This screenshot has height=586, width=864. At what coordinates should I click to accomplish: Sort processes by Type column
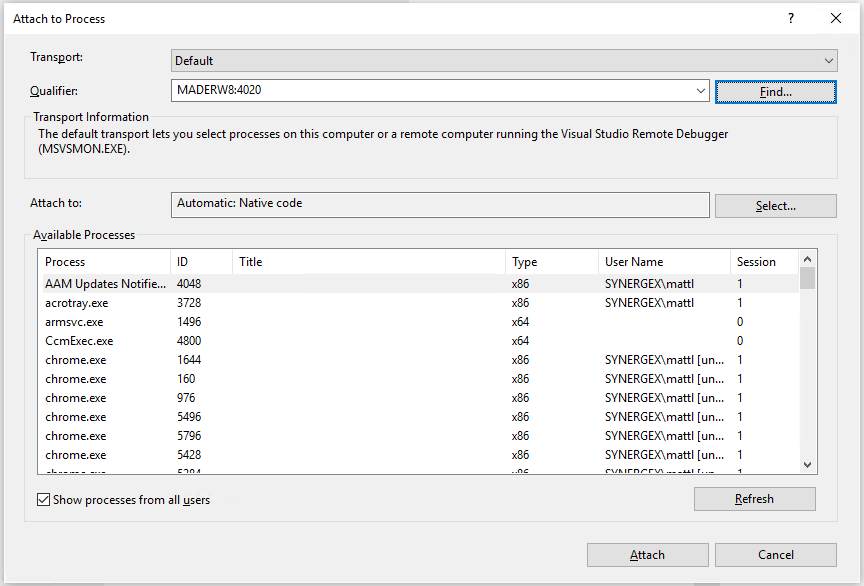pyautogui.click(x=551, y=262)
